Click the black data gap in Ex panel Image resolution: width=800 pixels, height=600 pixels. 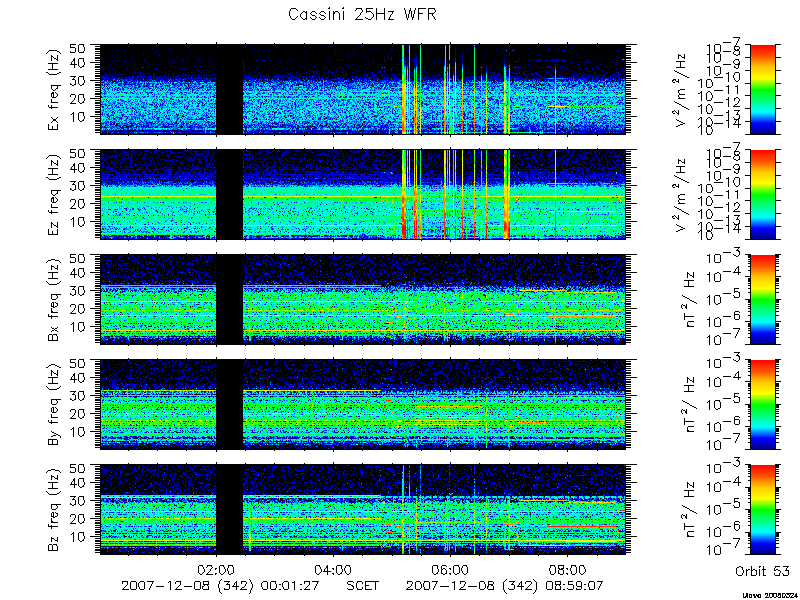[x=229, y=89]
